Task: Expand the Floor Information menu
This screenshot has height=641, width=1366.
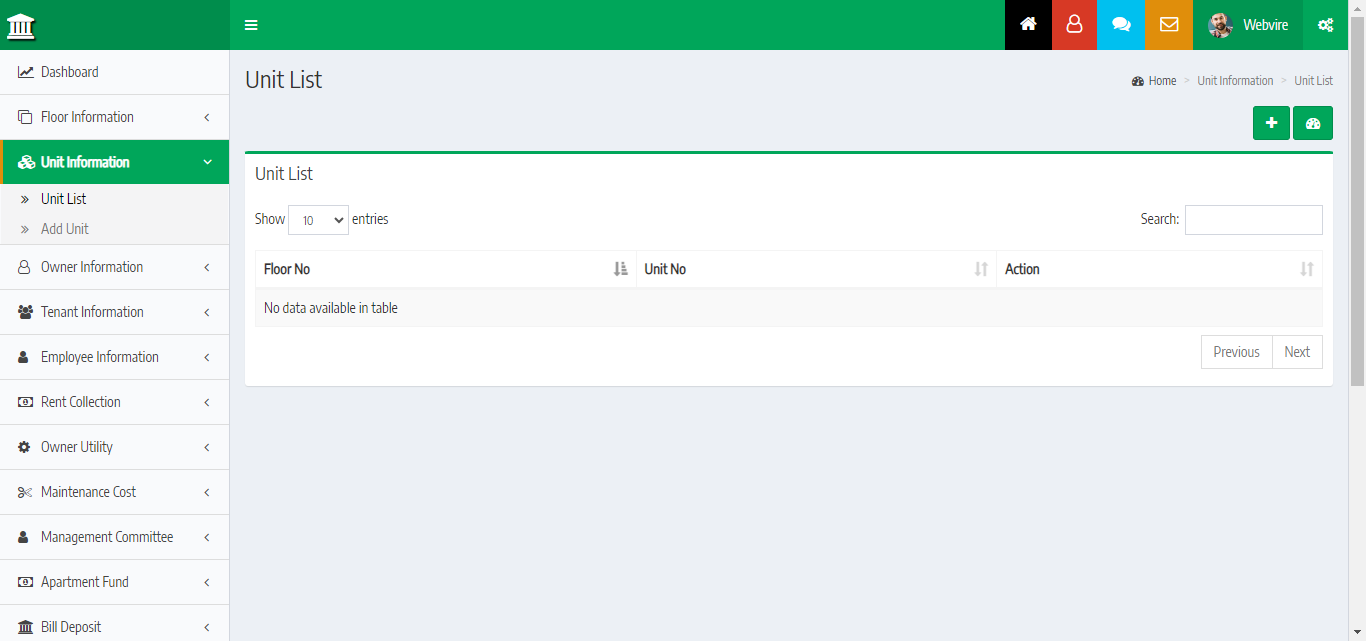Action: (114, 117)
